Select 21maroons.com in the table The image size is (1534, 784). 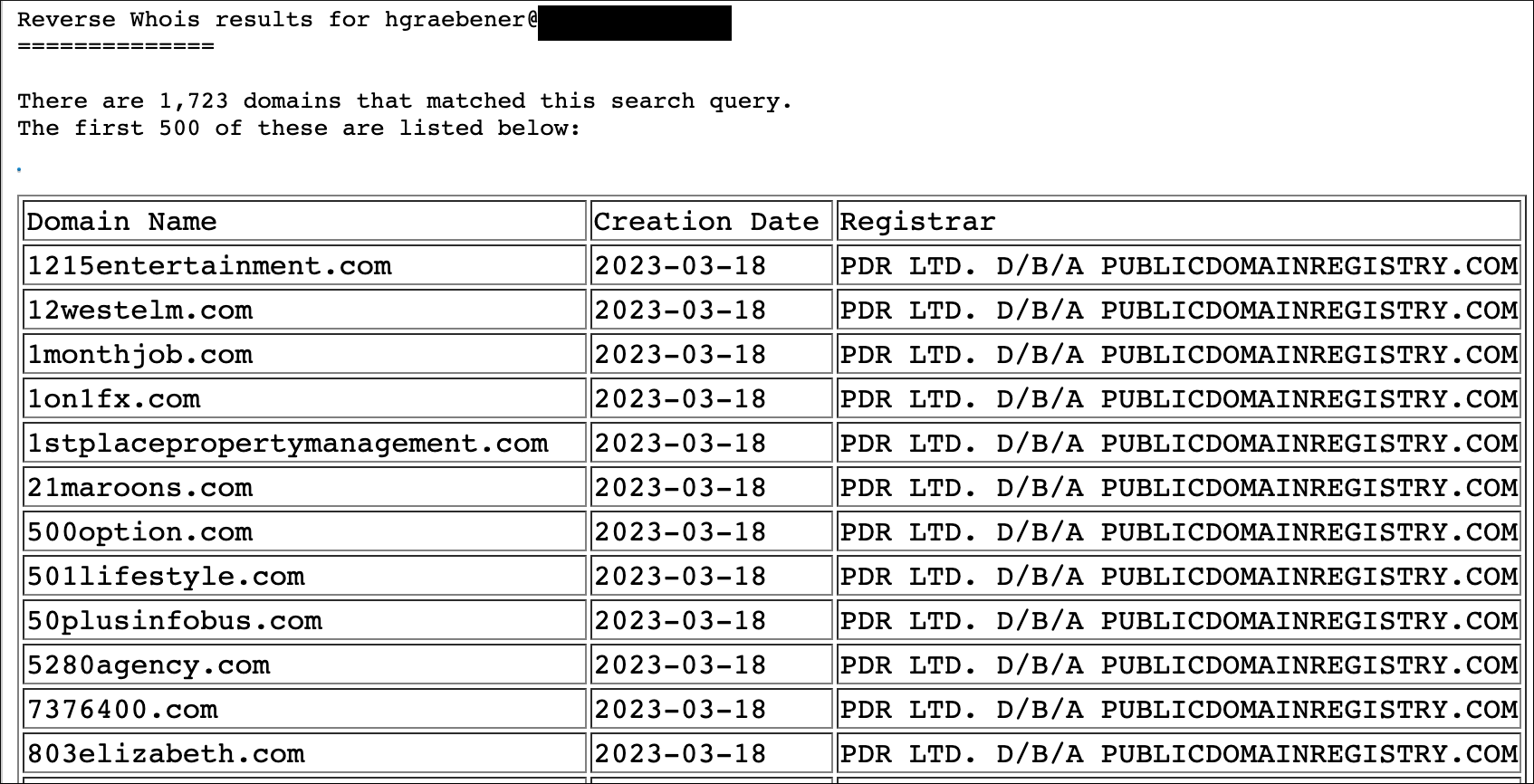139,488
